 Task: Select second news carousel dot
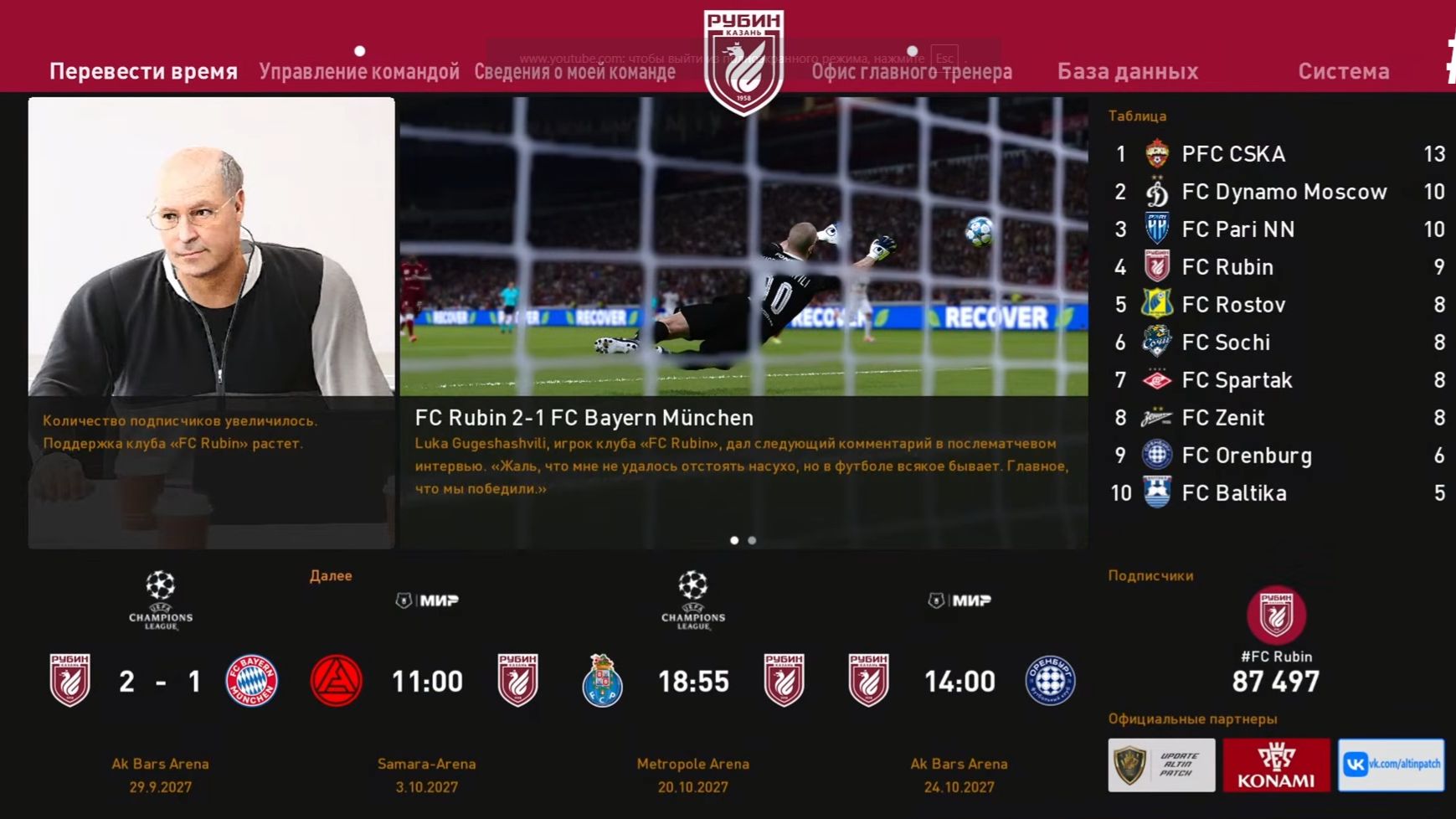pyautogui.click(x=752, y=540)
